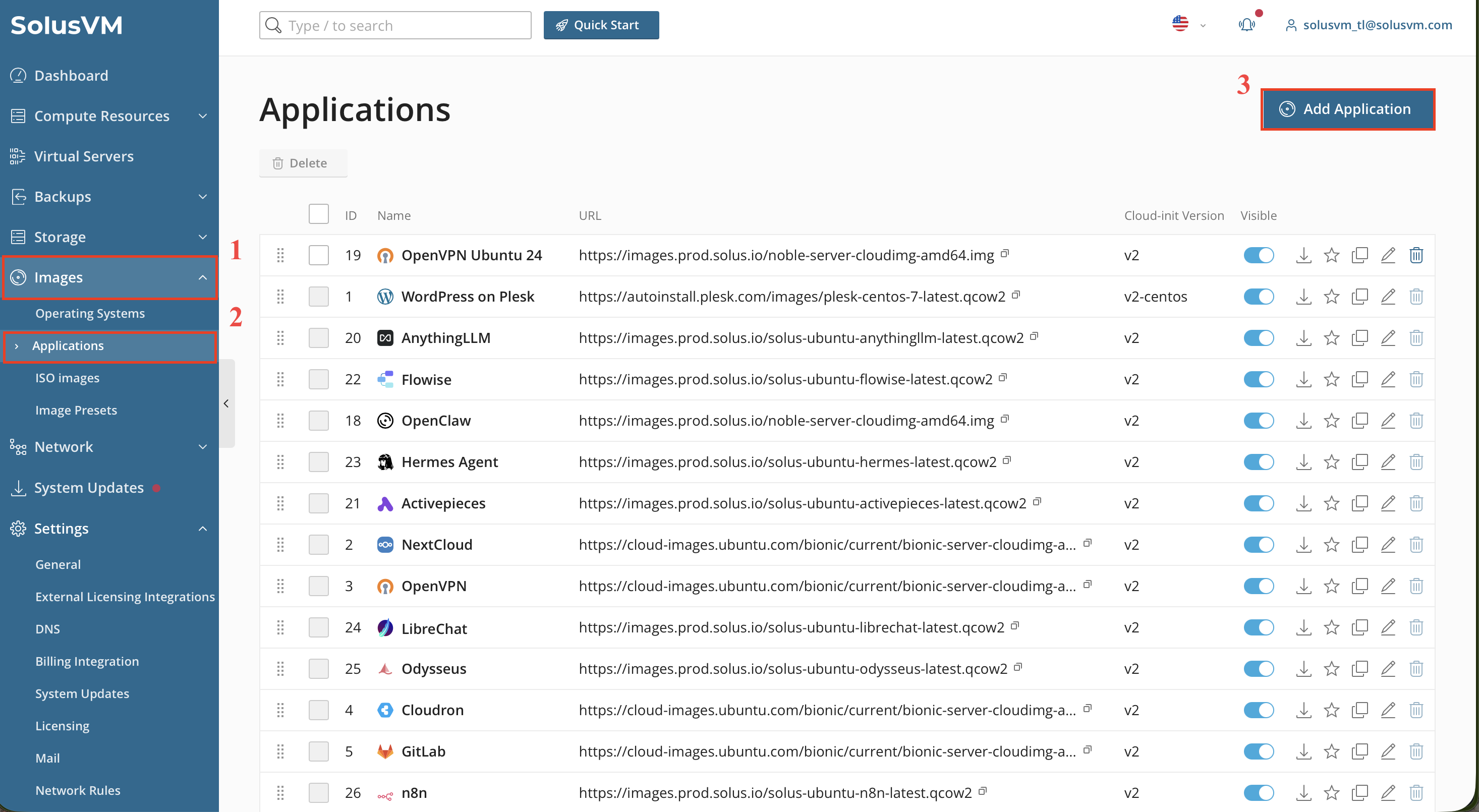1479x812 pixels.
Task: Copy the WordPress on Plesk URL
Action: (1015, 295)
